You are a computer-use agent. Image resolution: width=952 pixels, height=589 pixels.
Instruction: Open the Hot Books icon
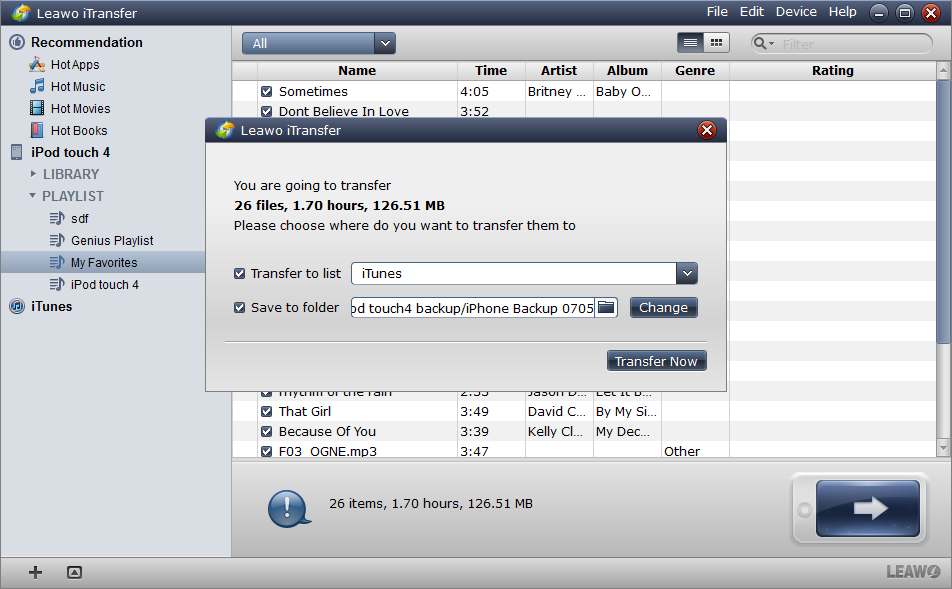click(x=37, y=130)
